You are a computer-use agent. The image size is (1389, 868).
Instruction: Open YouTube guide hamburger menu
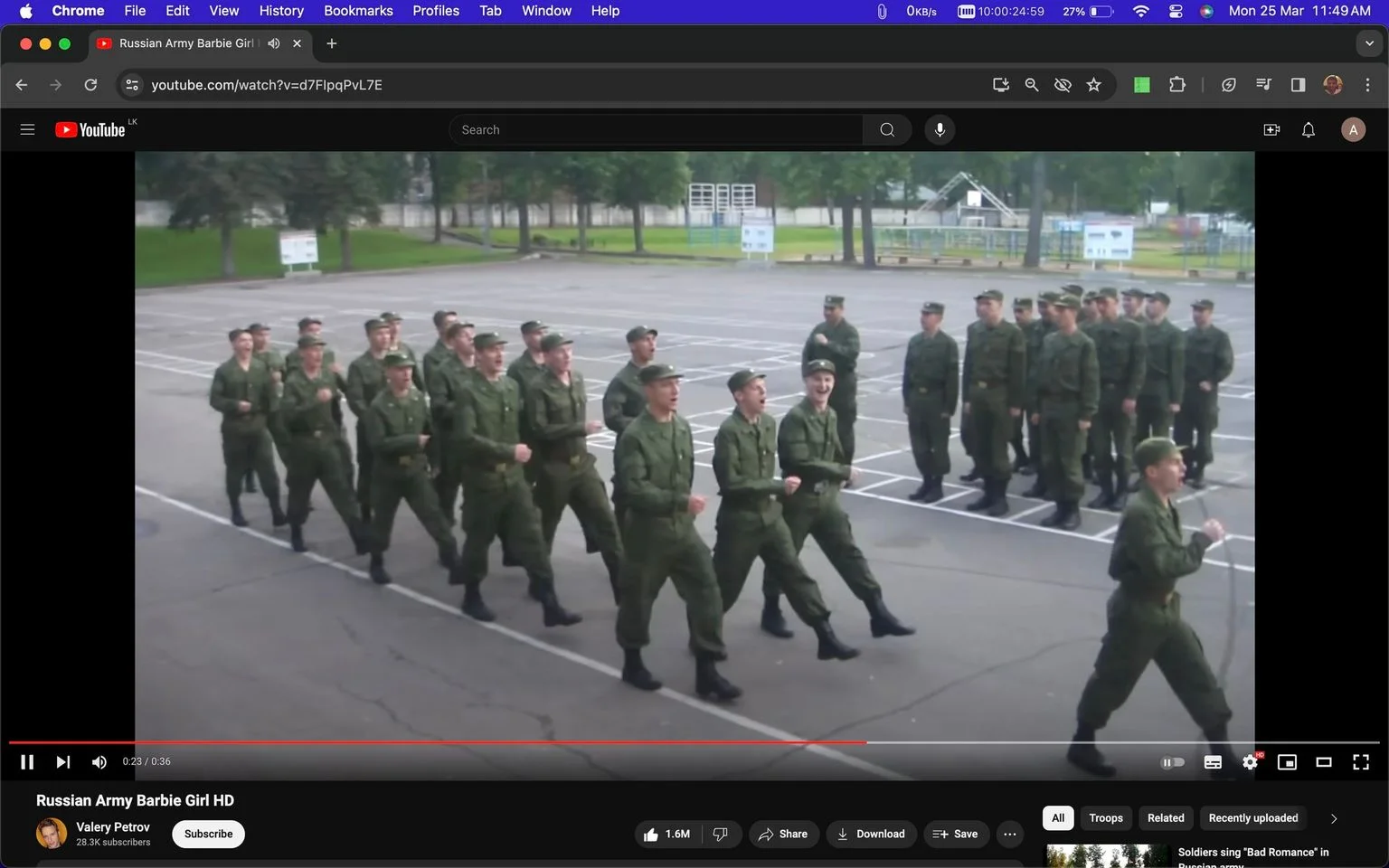[x=27, y=130]
